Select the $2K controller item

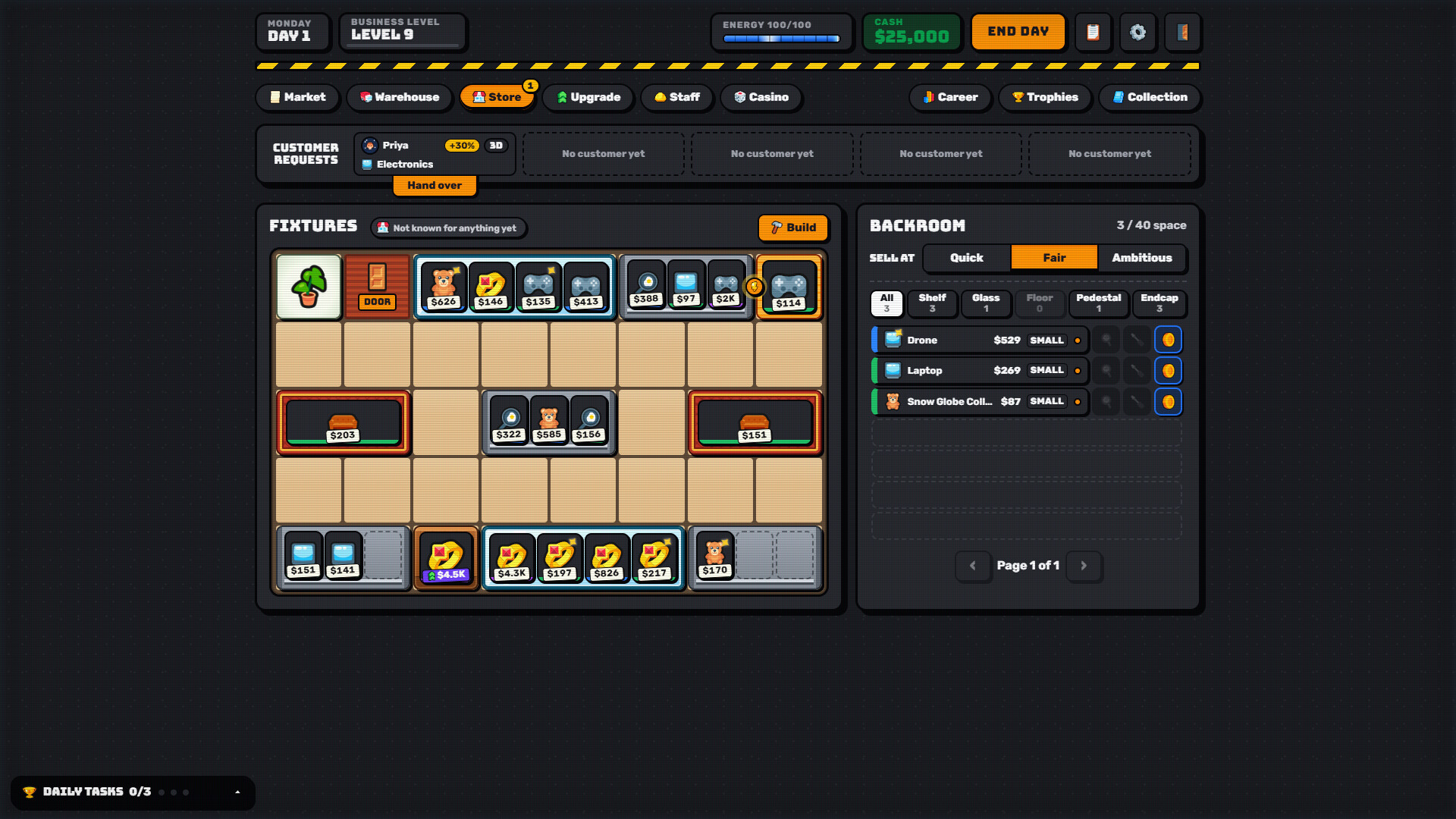tap(726, 284)
